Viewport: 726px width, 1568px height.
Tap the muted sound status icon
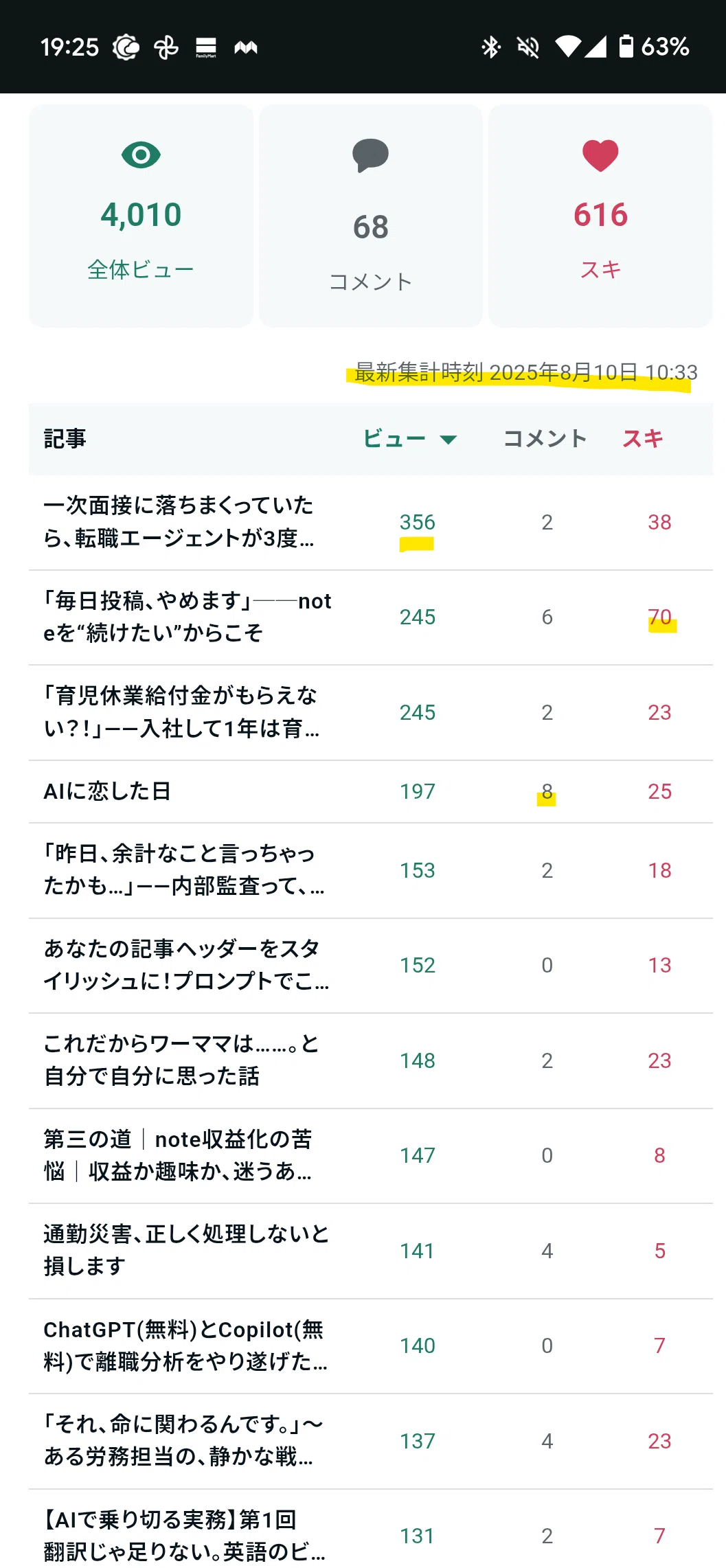528,47
